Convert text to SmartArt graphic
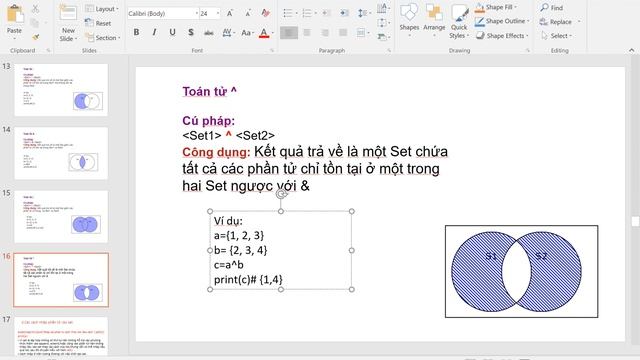This screenshot has width=640, height=360. click(382, 37)
